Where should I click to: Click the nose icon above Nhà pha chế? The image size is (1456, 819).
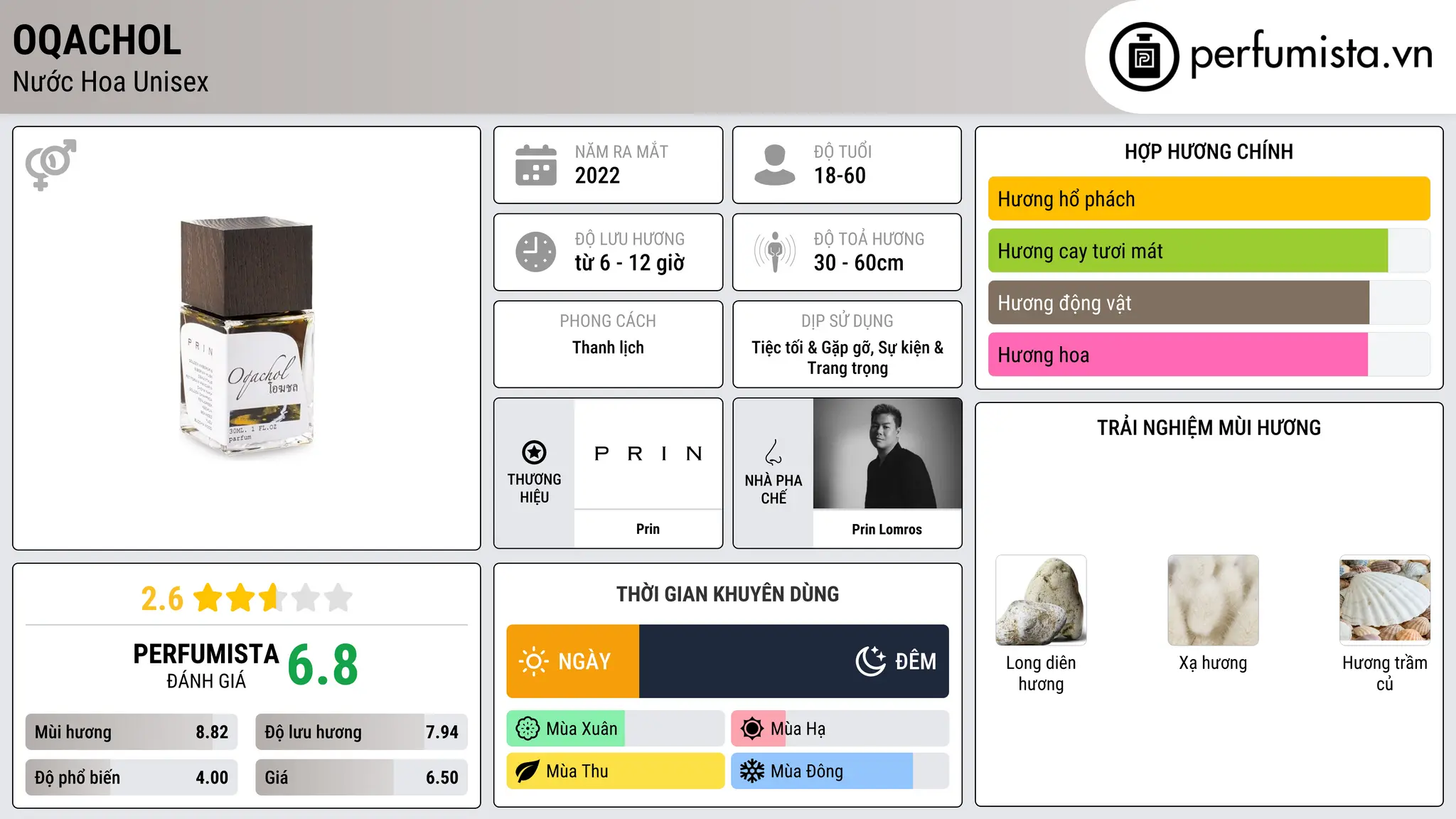click(x=773, y=452)
